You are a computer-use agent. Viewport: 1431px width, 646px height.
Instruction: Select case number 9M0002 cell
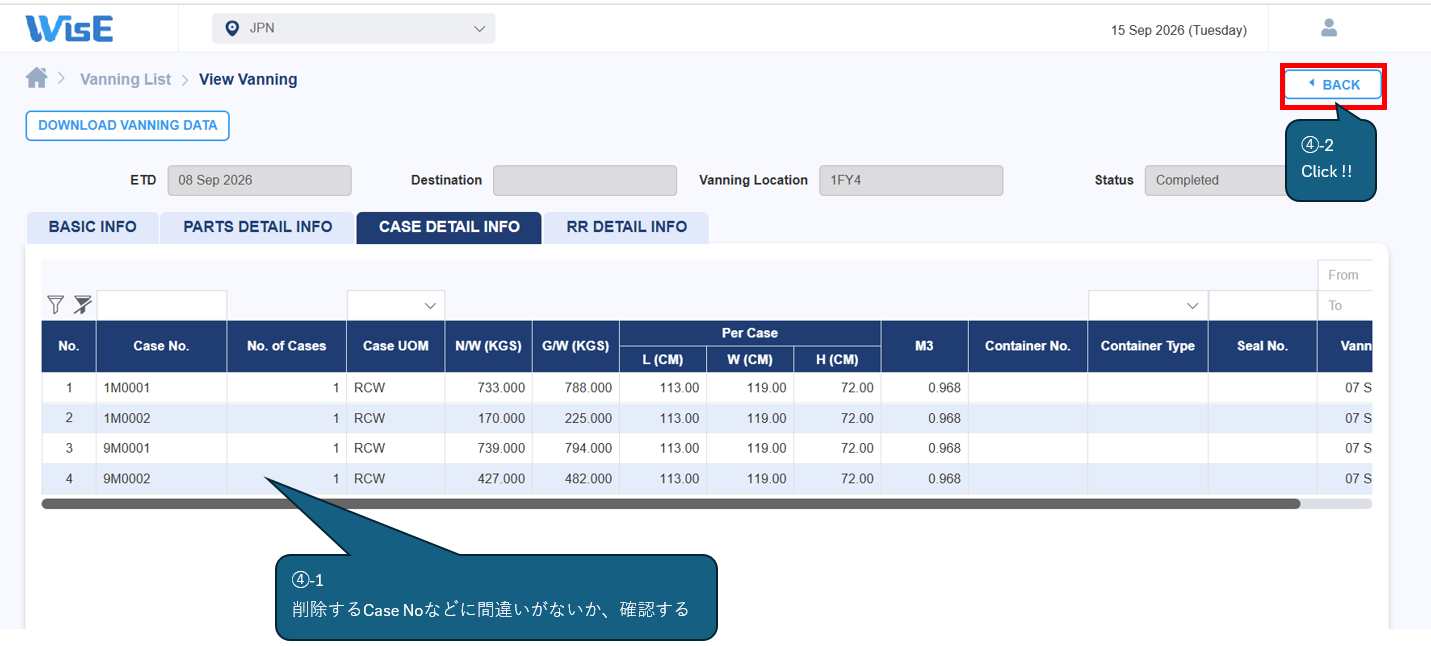[x=162, y=479]
